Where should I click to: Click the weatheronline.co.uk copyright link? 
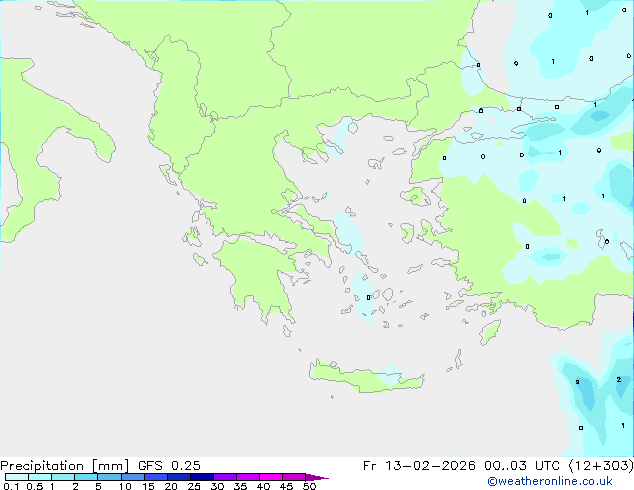coord(550,481)
